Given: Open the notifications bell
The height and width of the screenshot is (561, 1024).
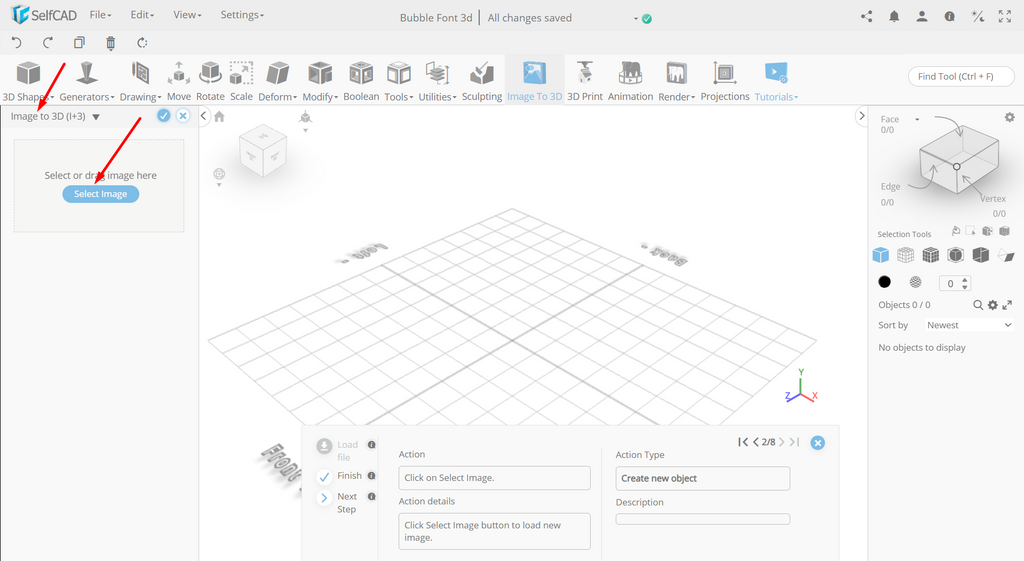Looking at the screenshot, I should pos(894,16).
